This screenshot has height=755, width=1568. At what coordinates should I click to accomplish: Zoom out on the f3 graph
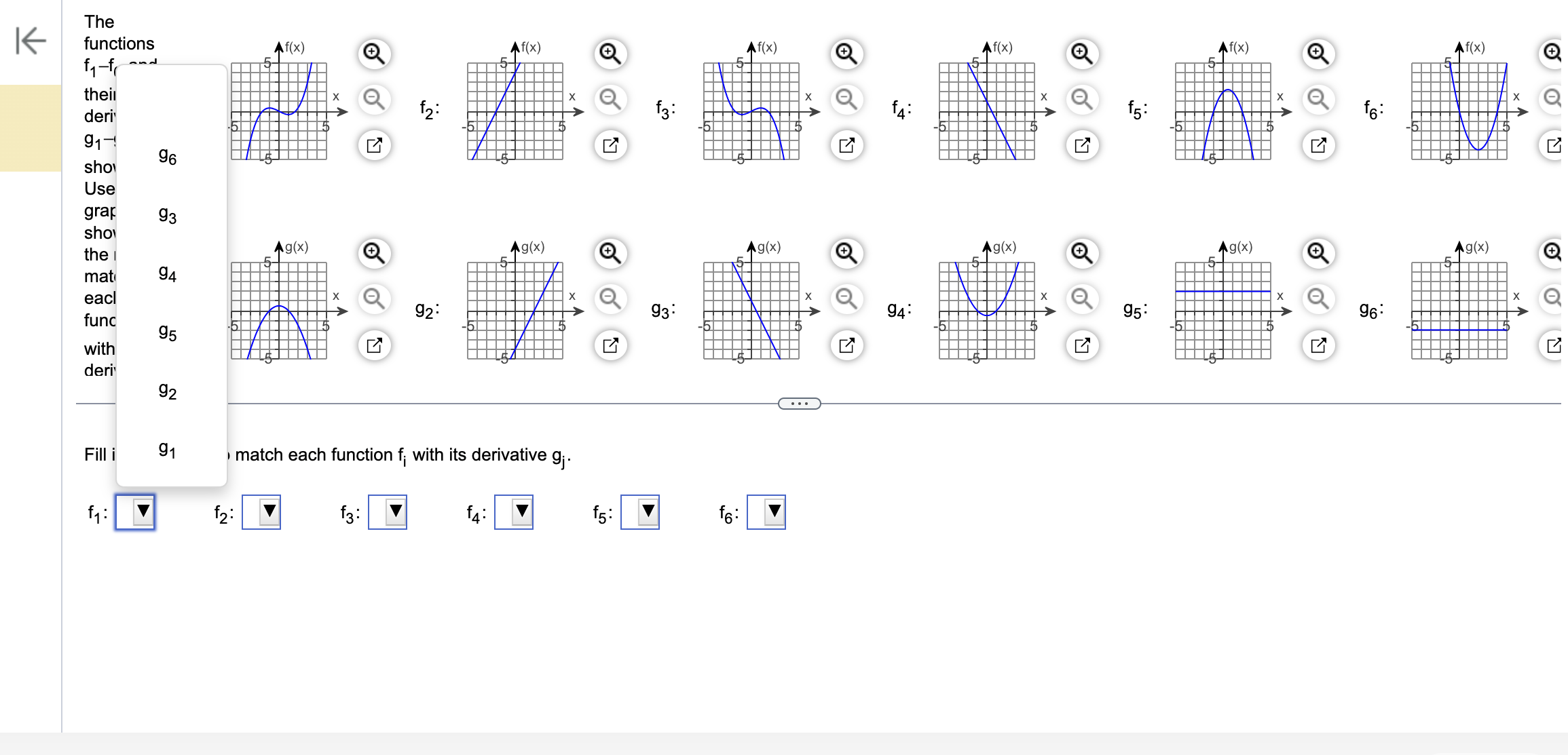click(845, 100)
